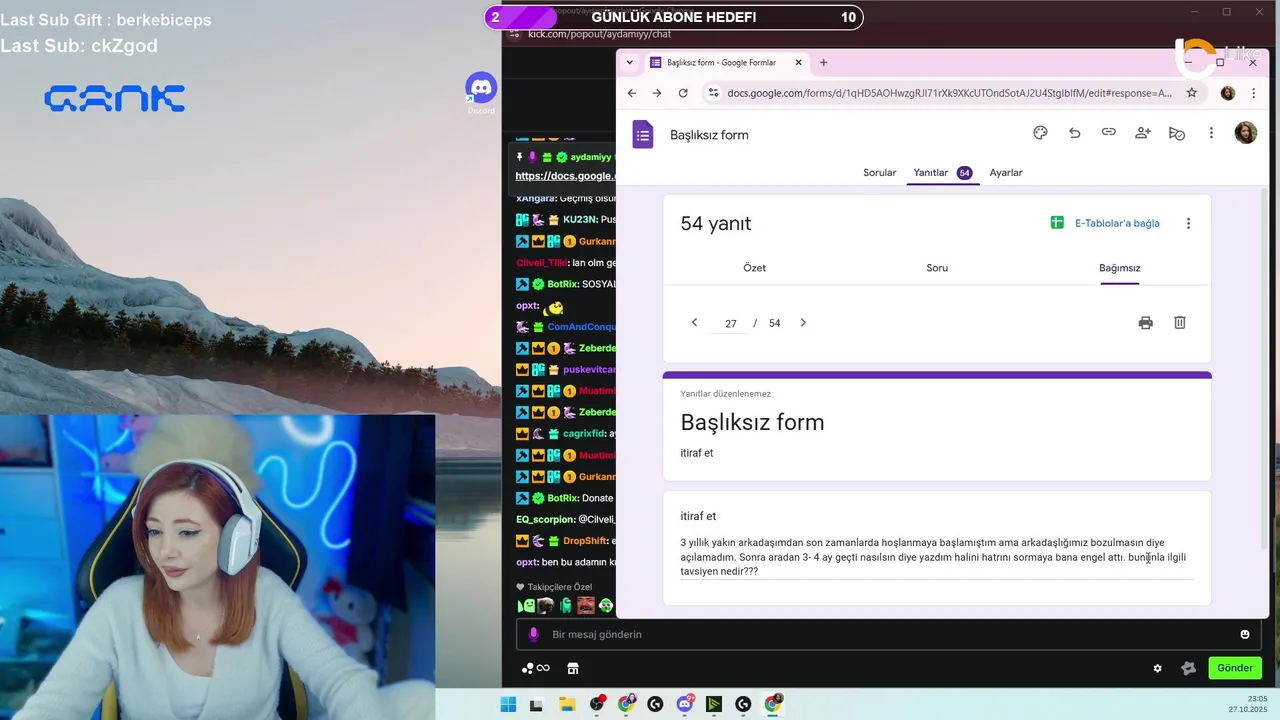1280x720 pixels.
Task: Click the undo arrow in Forms header
Action: click(1074, 133)
